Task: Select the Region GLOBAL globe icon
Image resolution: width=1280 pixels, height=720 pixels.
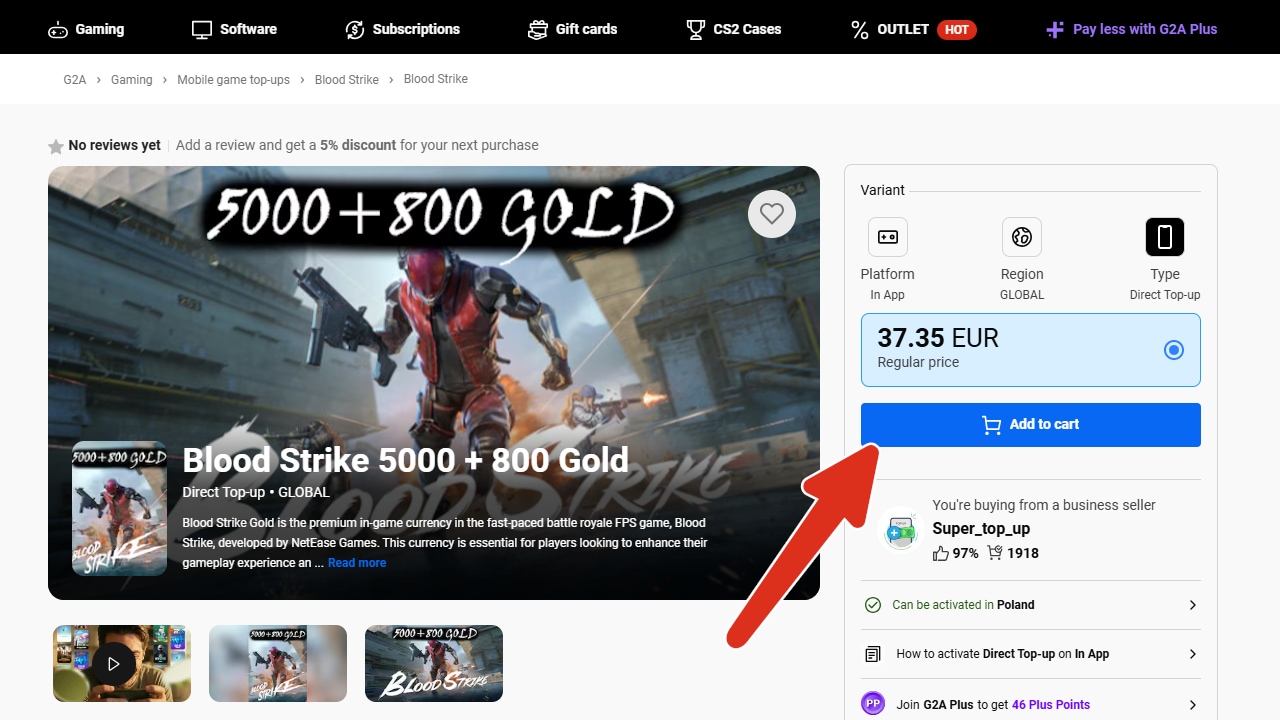Action: [x=1021, y=237]
